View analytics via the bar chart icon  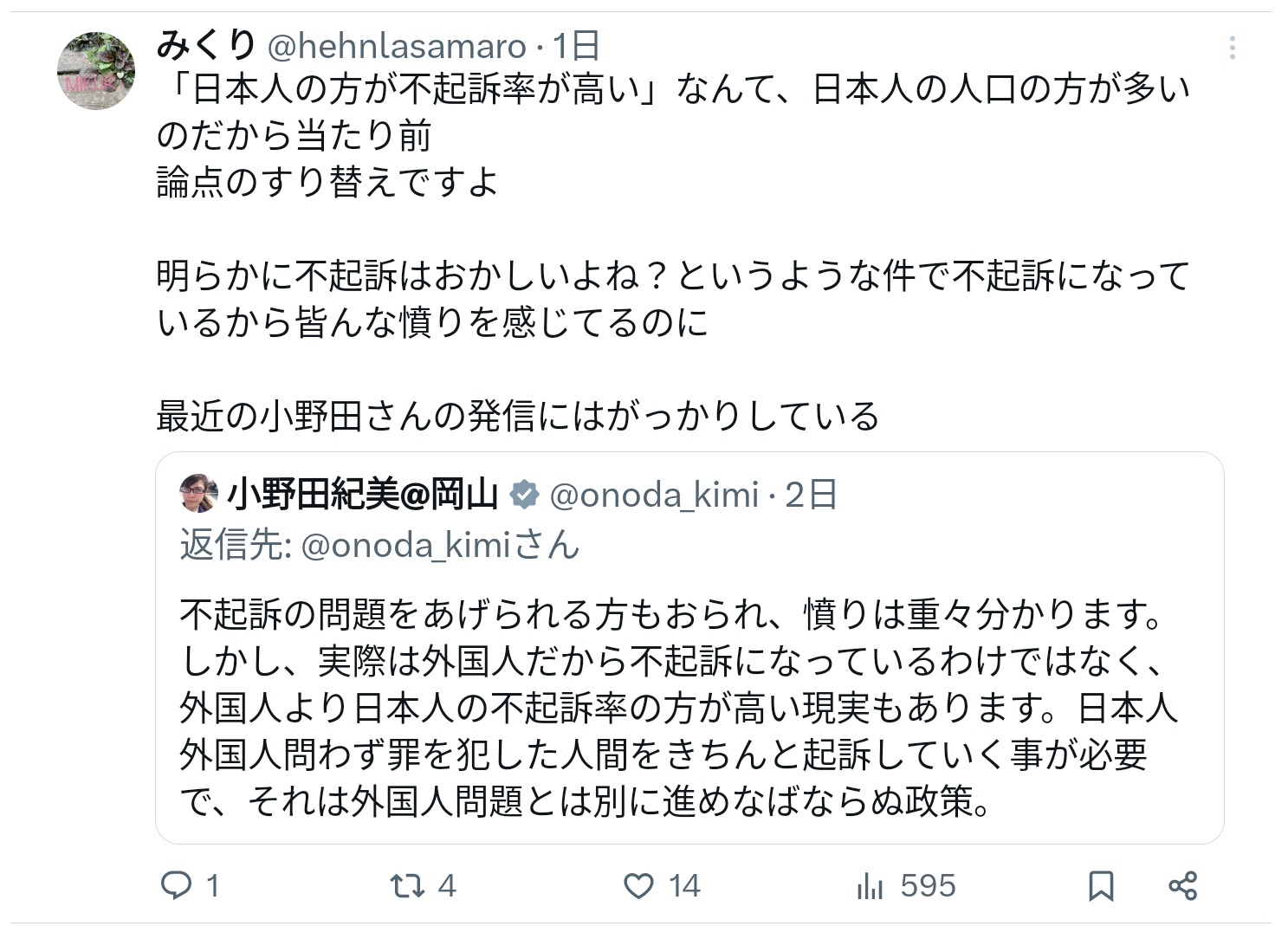click(x=869, y=885)
